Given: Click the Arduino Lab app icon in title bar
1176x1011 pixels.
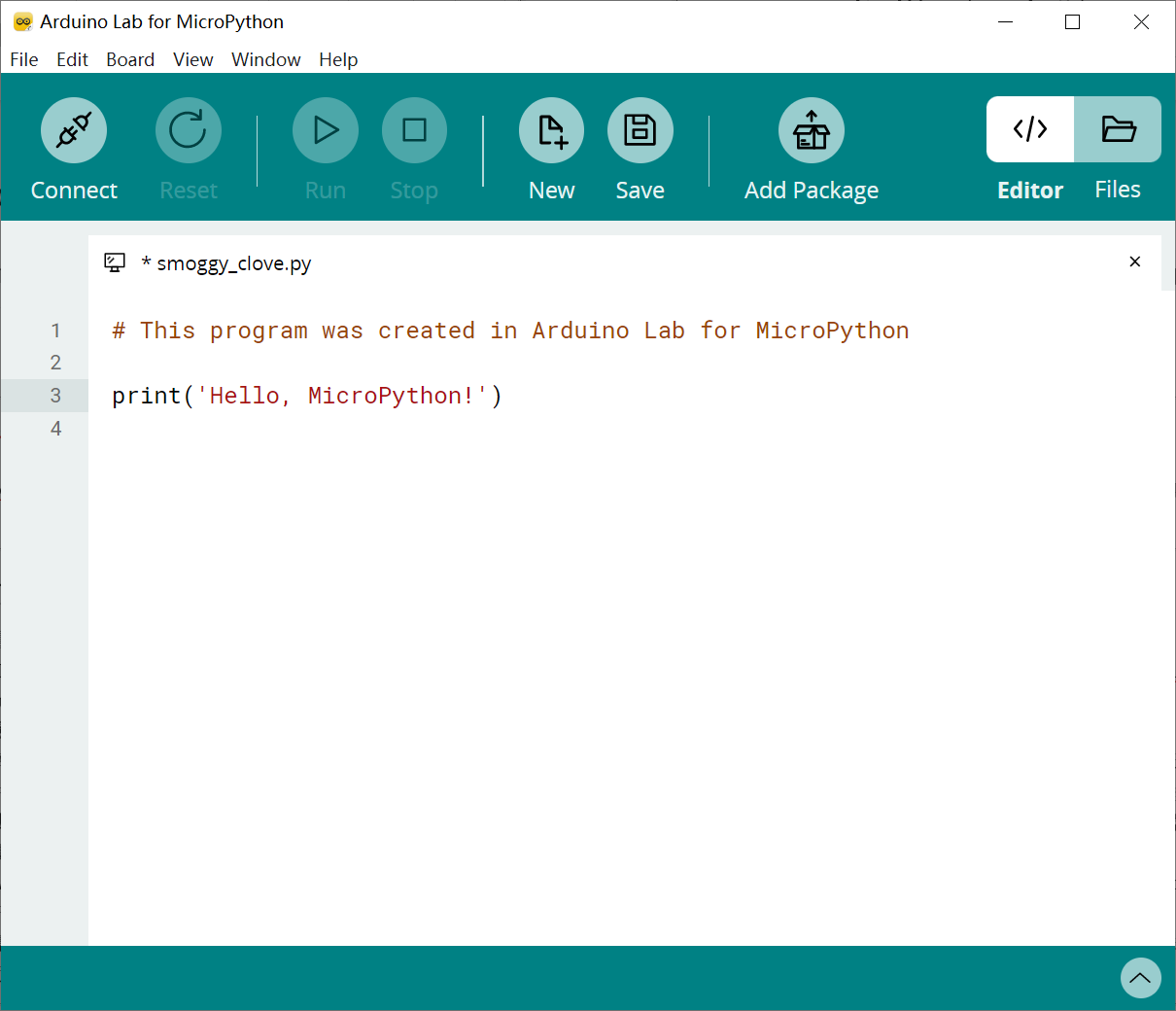Looking at the screenshot, I should pos(22,21).
